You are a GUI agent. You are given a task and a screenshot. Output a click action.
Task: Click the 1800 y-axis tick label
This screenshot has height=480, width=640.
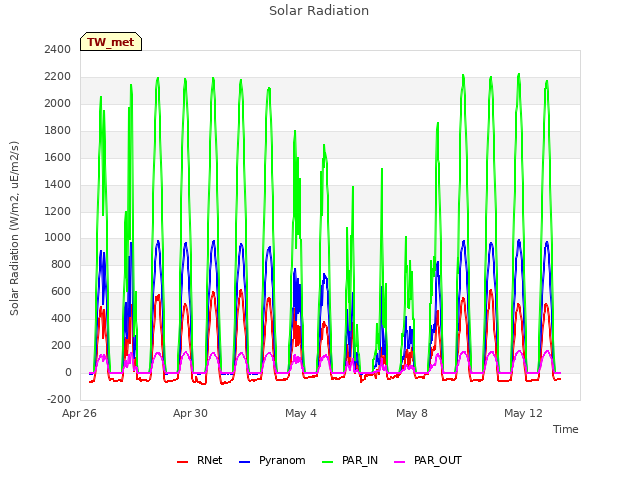click(x=58, y=130)
